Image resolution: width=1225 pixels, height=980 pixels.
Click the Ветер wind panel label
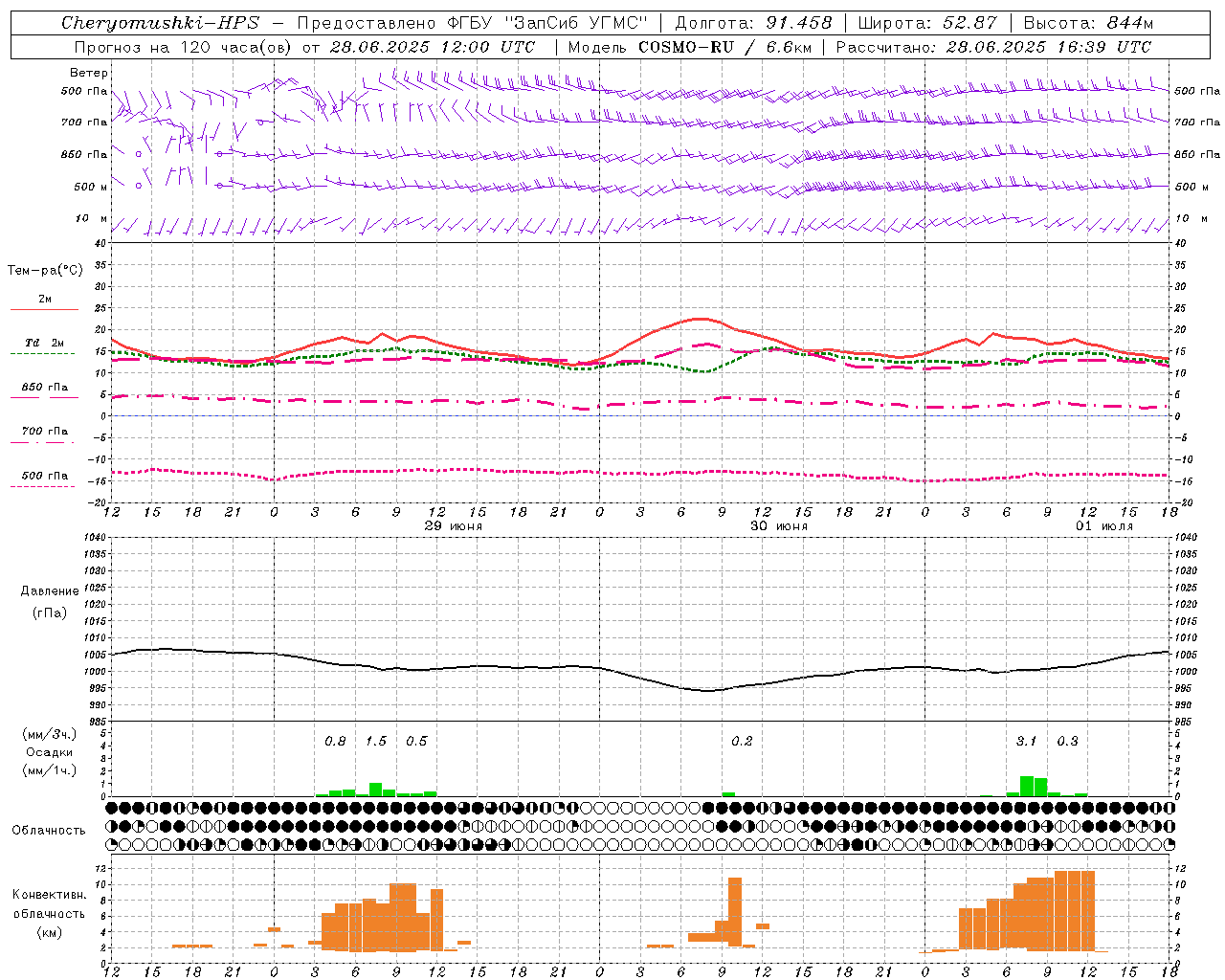(89, 73)
